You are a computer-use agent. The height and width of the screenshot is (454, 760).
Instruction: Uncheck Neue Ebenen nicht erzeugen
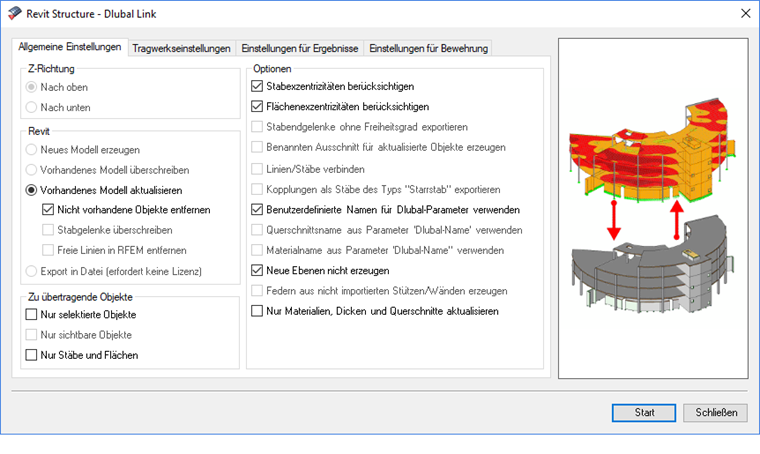coord(257,271)
